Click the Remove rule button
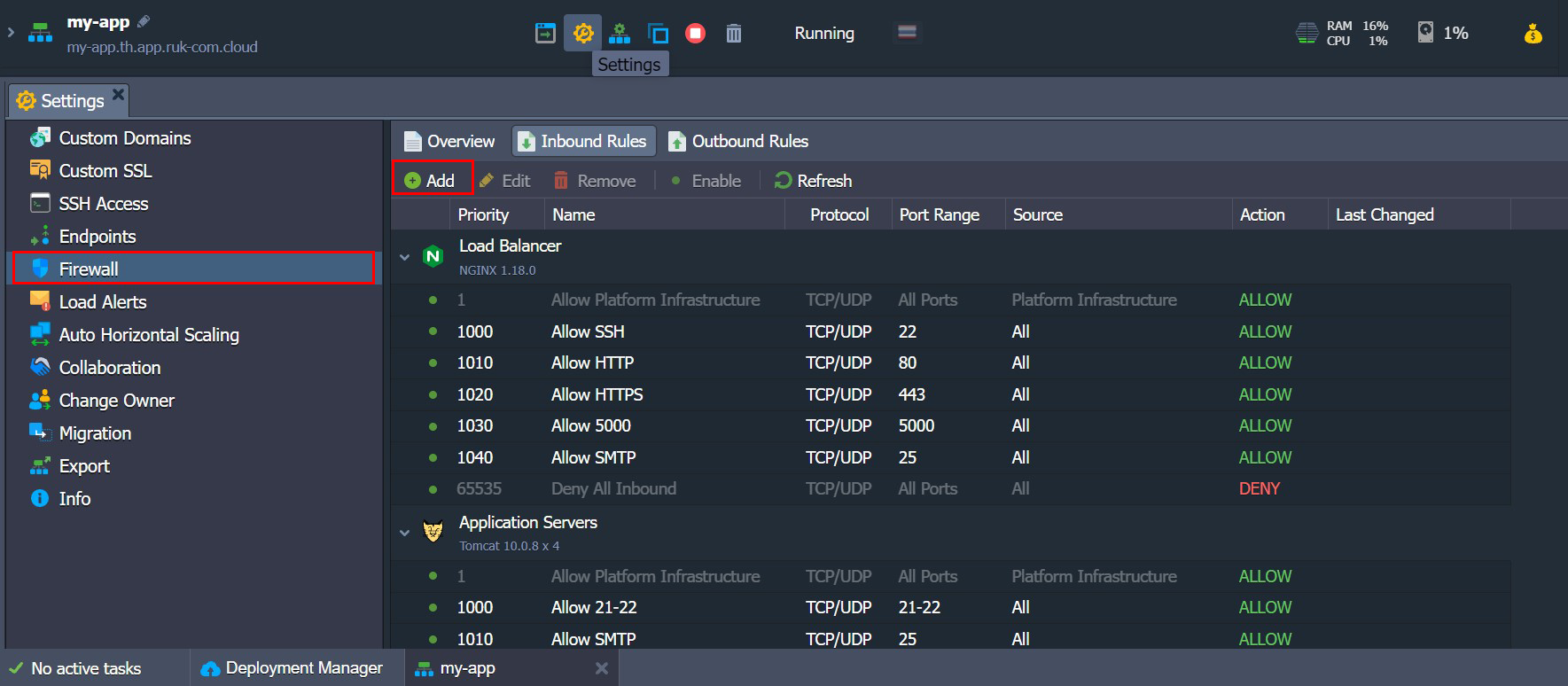Image resolution: width=1568 pixels, height=686 pixels. [594, 181]
